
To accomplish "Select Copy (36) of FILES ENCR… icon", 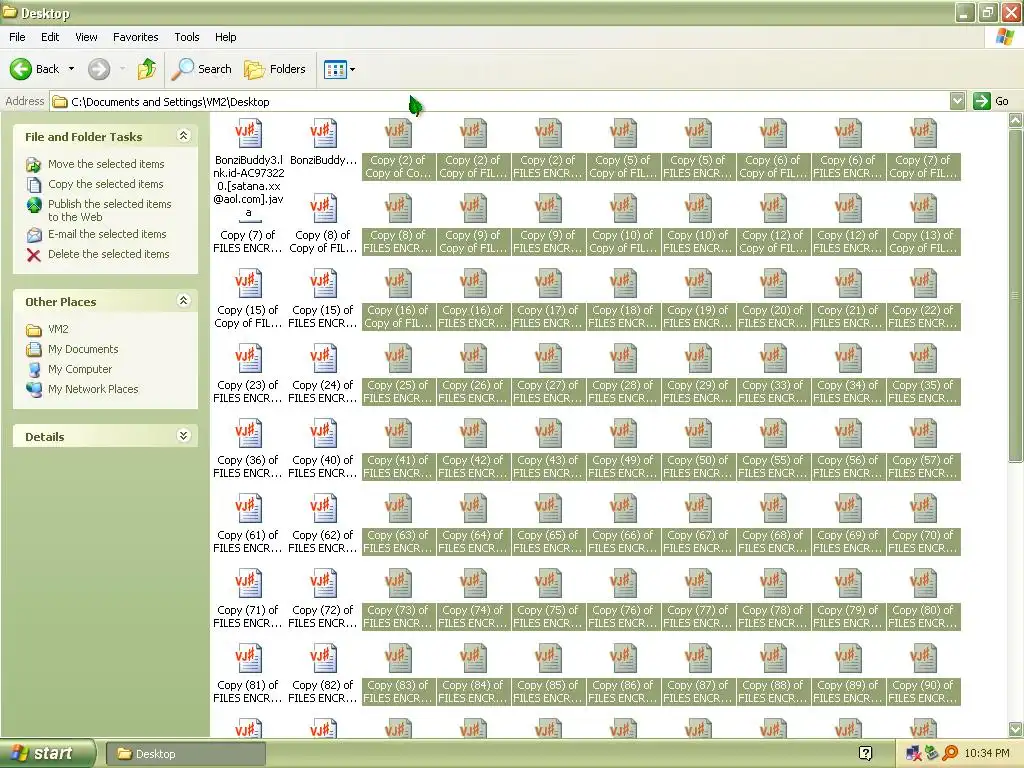I will tap(248, 434).
